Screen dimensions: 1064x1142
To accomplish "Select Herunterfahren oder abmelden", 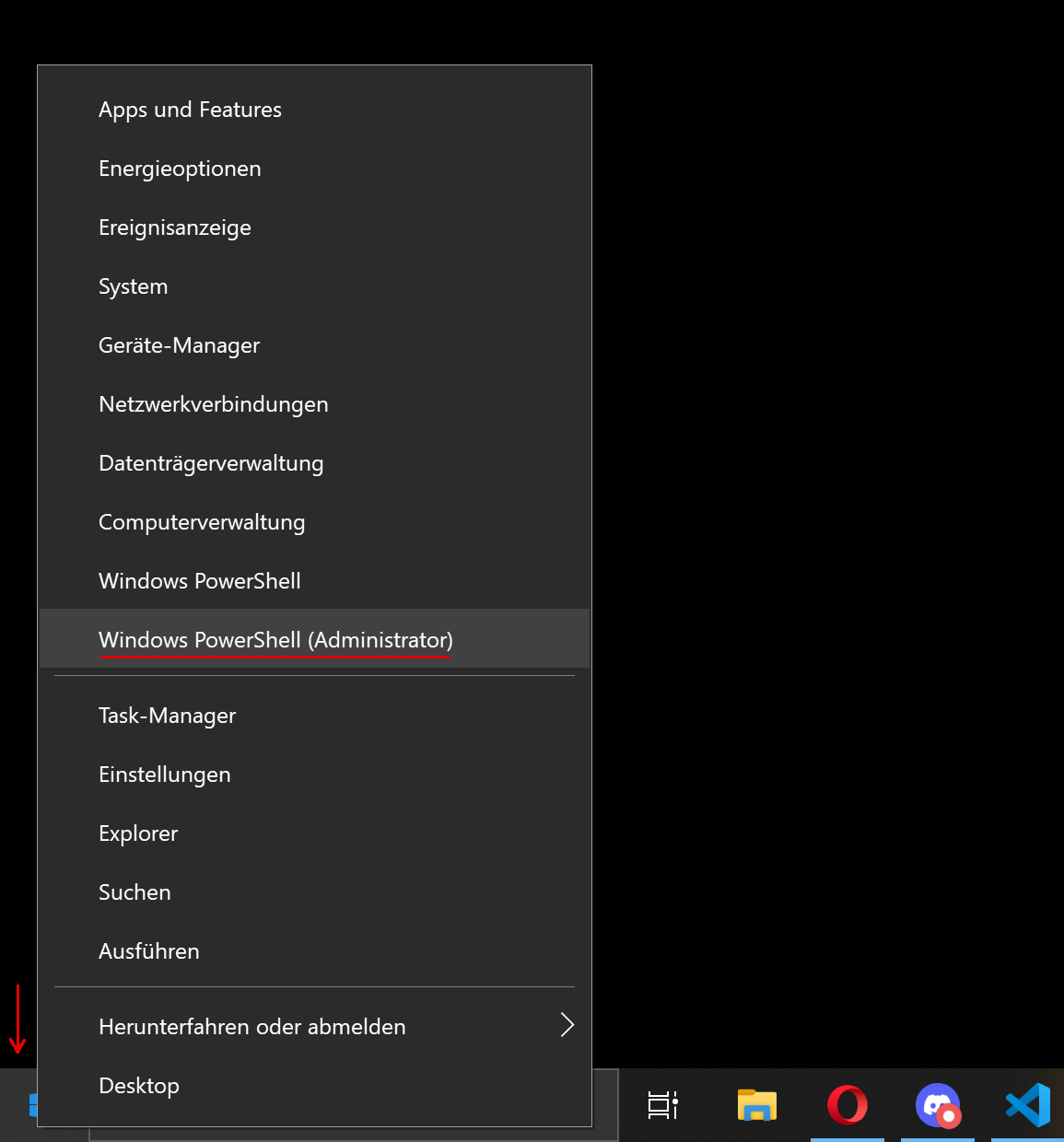I will (314, 1027).
